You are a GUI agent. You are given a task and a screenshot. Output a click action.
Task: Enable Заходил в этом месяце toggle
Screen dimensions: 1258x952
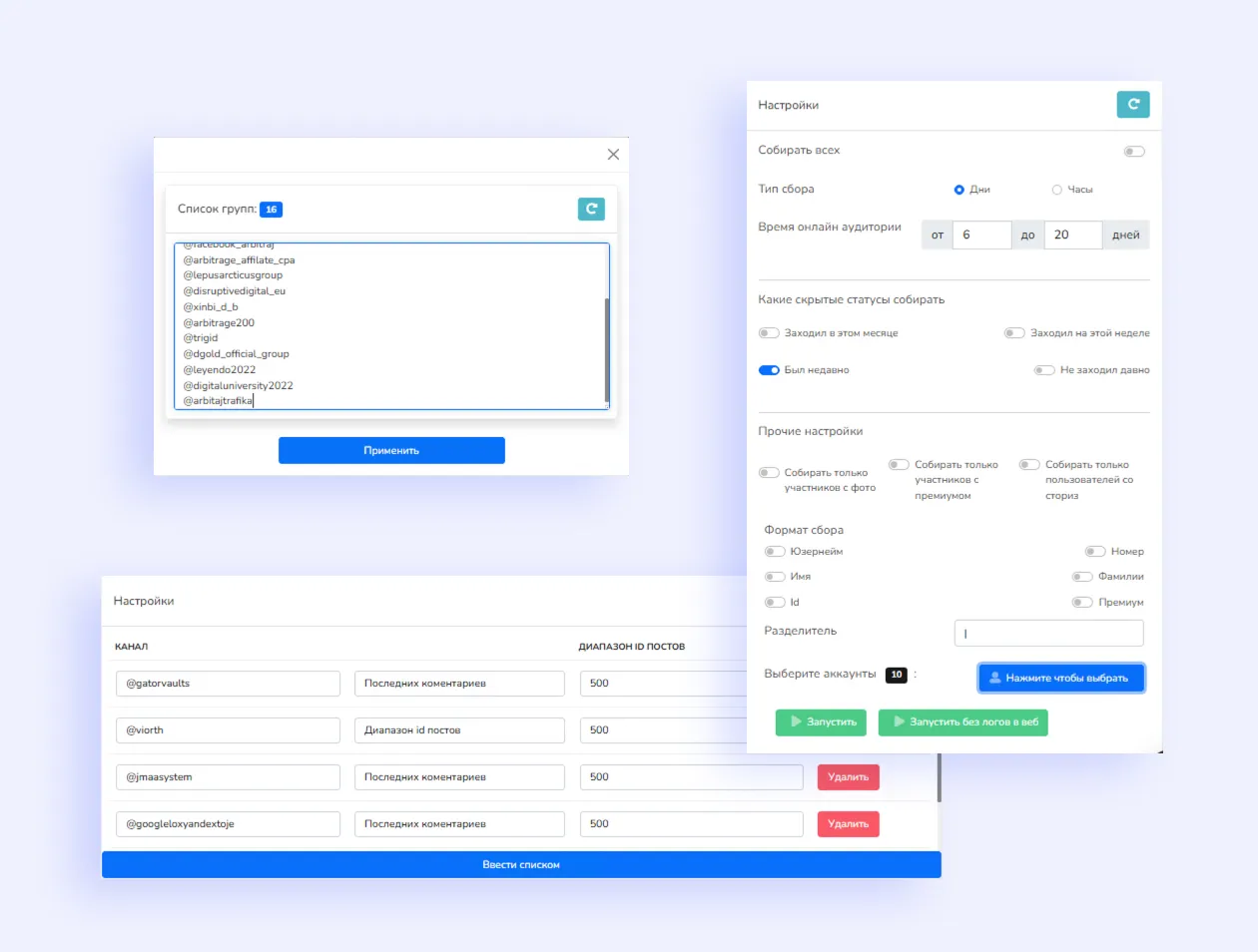[x=769, y=333]
